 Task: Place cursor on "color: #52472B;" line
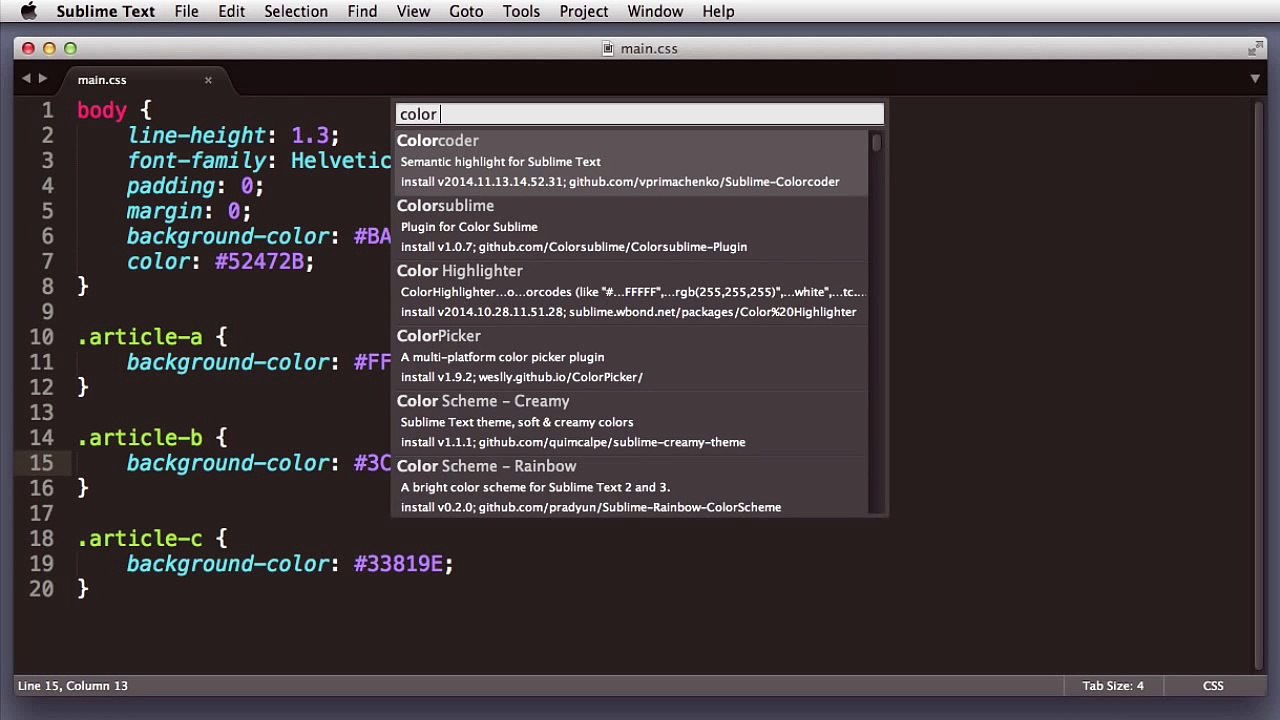click(220, 262)
